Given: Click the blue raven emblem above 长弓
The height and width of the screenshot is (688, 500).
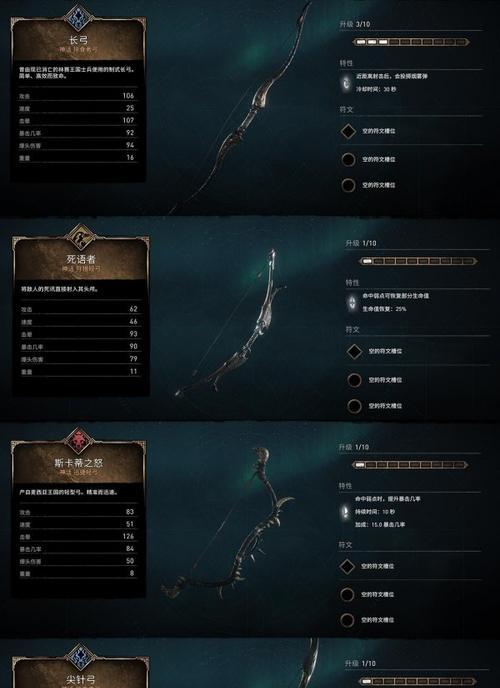Looking at the screenshot, I should point(78,18).
